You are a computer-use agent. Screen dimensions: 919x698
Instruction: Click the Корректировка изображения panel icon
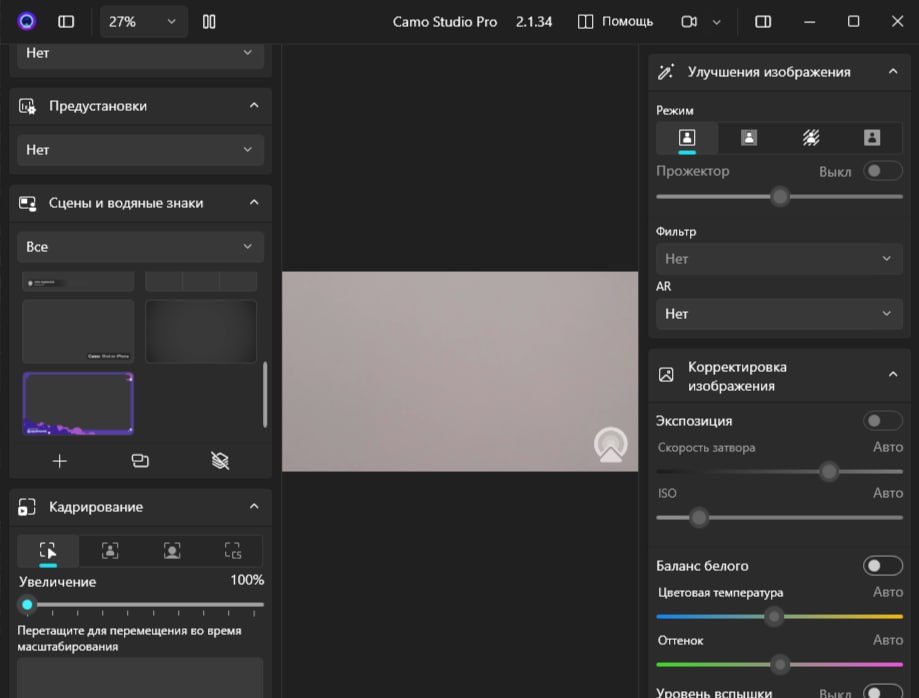666,375
